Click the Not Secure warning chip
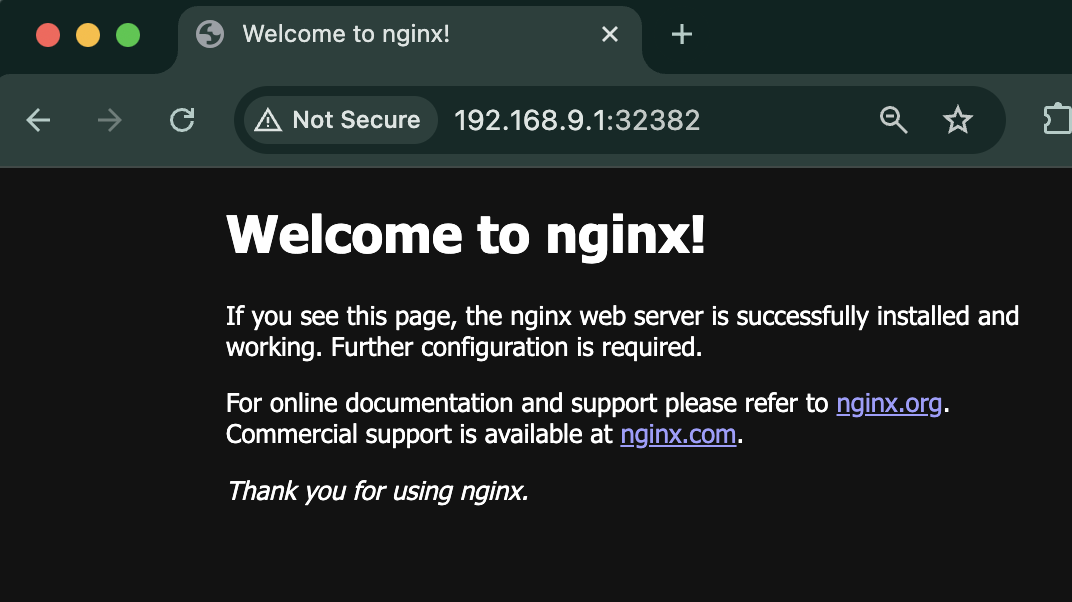Image resolution: width=1072 pixels, height=602 pixels. pos(340,120)
